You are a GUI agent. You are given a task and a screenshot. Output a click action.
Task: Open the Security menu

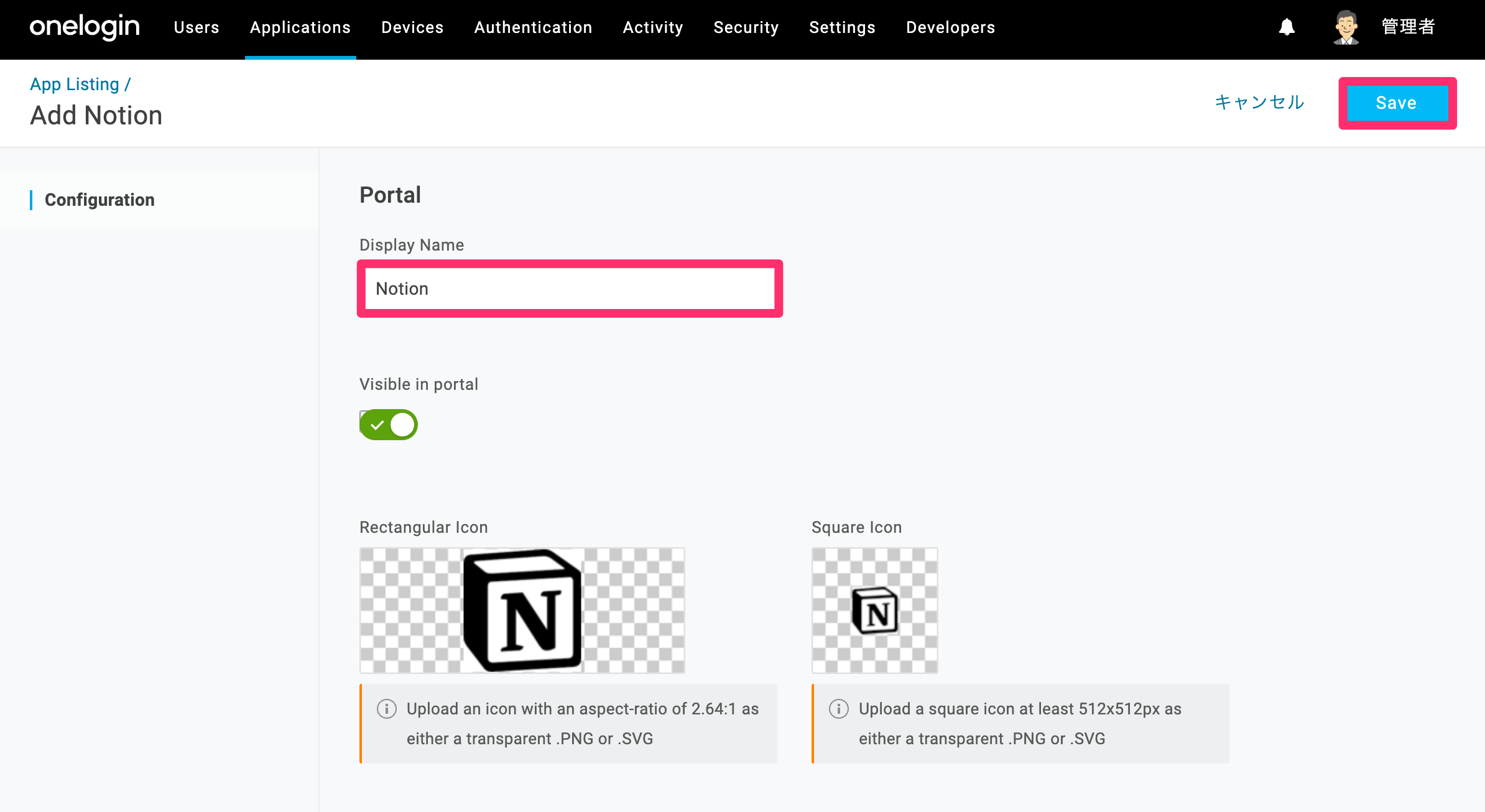pos(746,27)
